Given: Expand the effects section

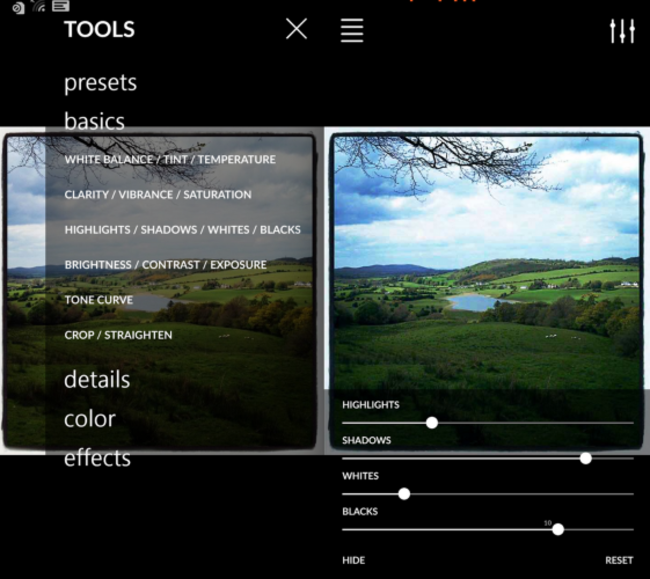Looking at the screenshot, I should (97, 458).
